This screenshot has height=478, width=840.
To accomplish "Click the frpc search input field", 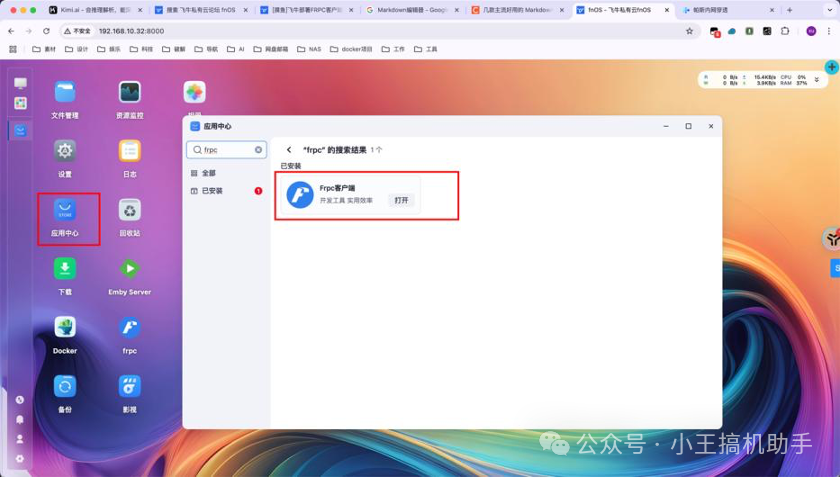I will point(225,150).
